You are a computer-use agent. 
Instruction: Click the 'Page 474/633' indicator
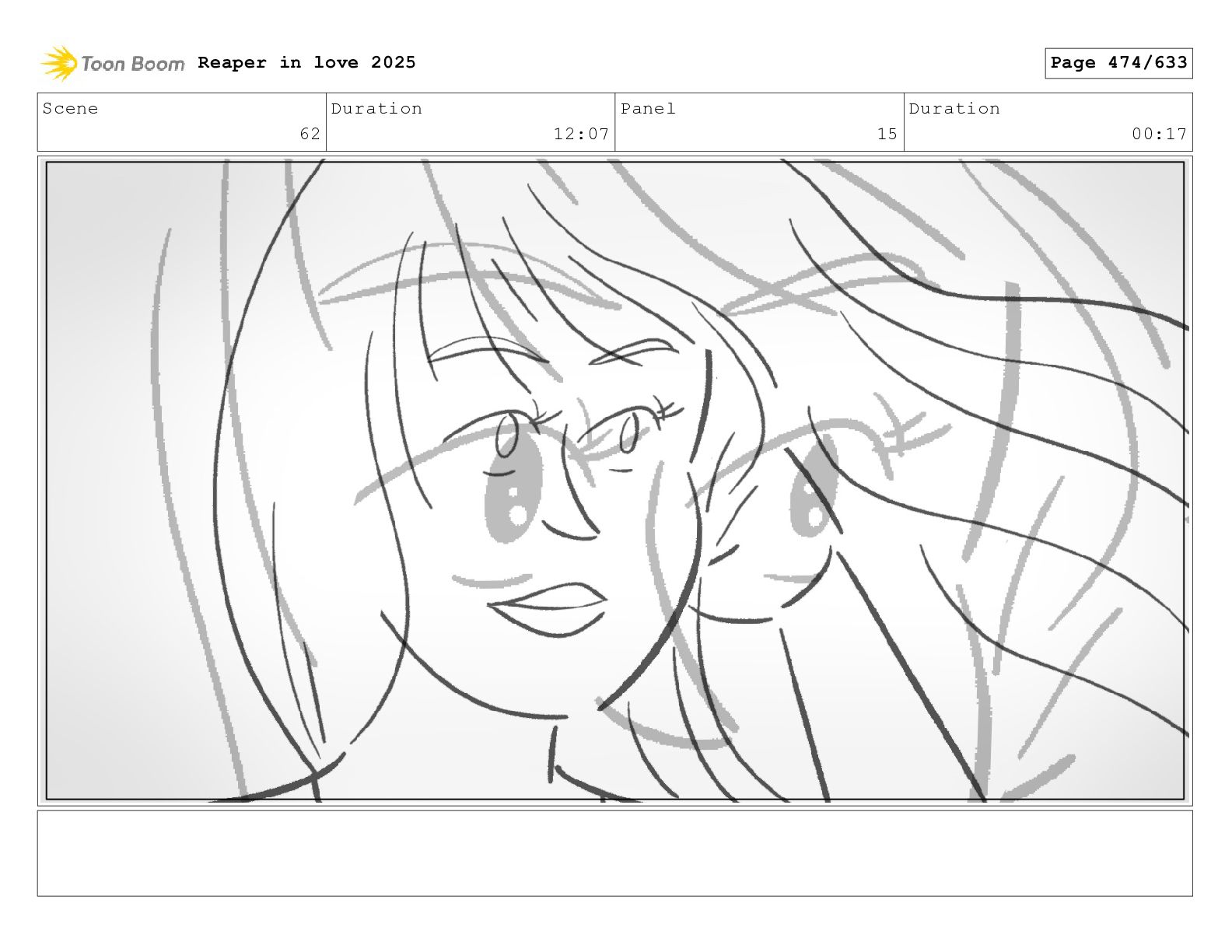click(1118, 63)
